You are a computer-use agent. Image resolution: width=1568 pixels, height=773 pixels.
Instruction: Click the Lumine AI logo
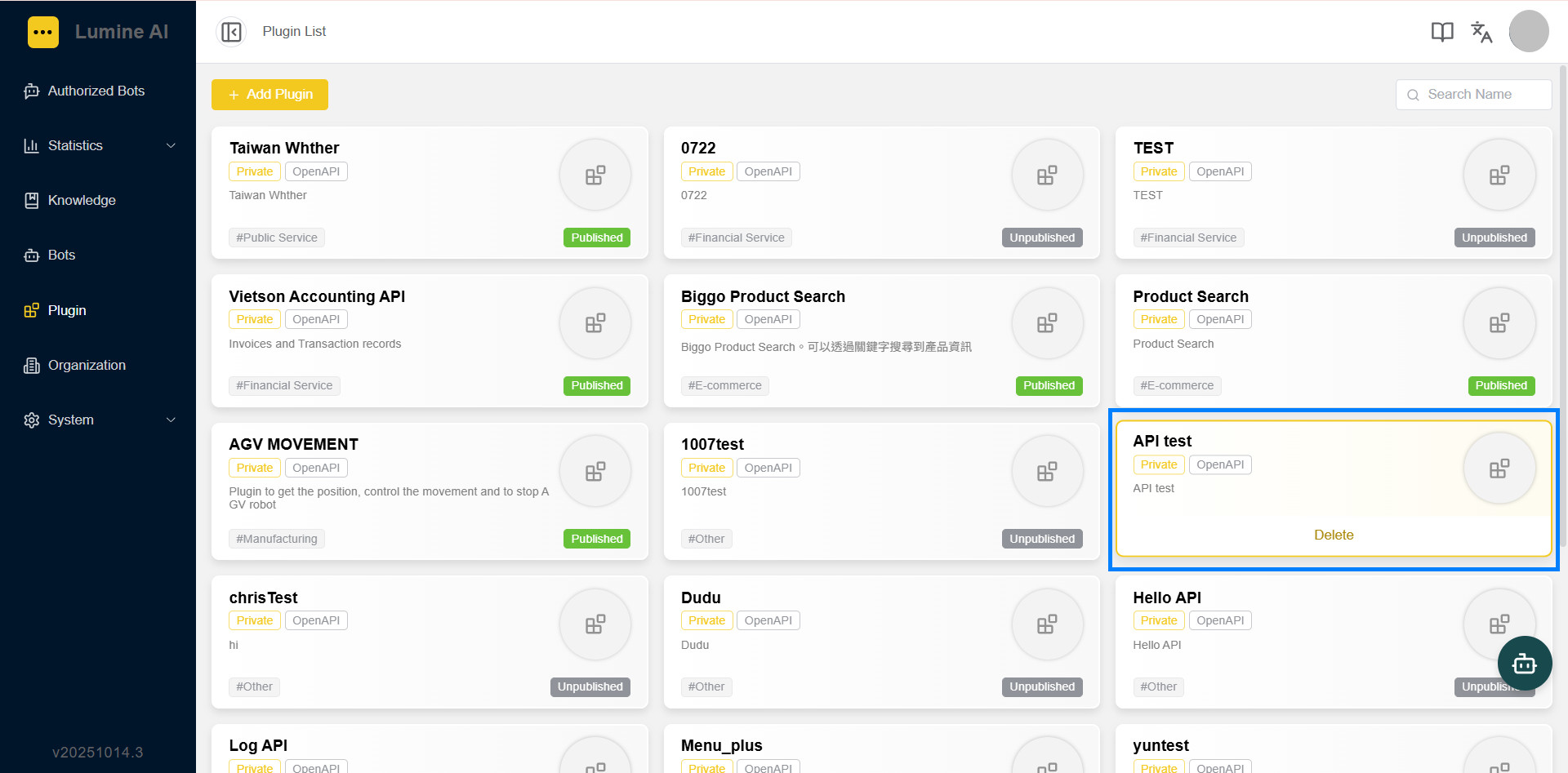tap(43, 33)
